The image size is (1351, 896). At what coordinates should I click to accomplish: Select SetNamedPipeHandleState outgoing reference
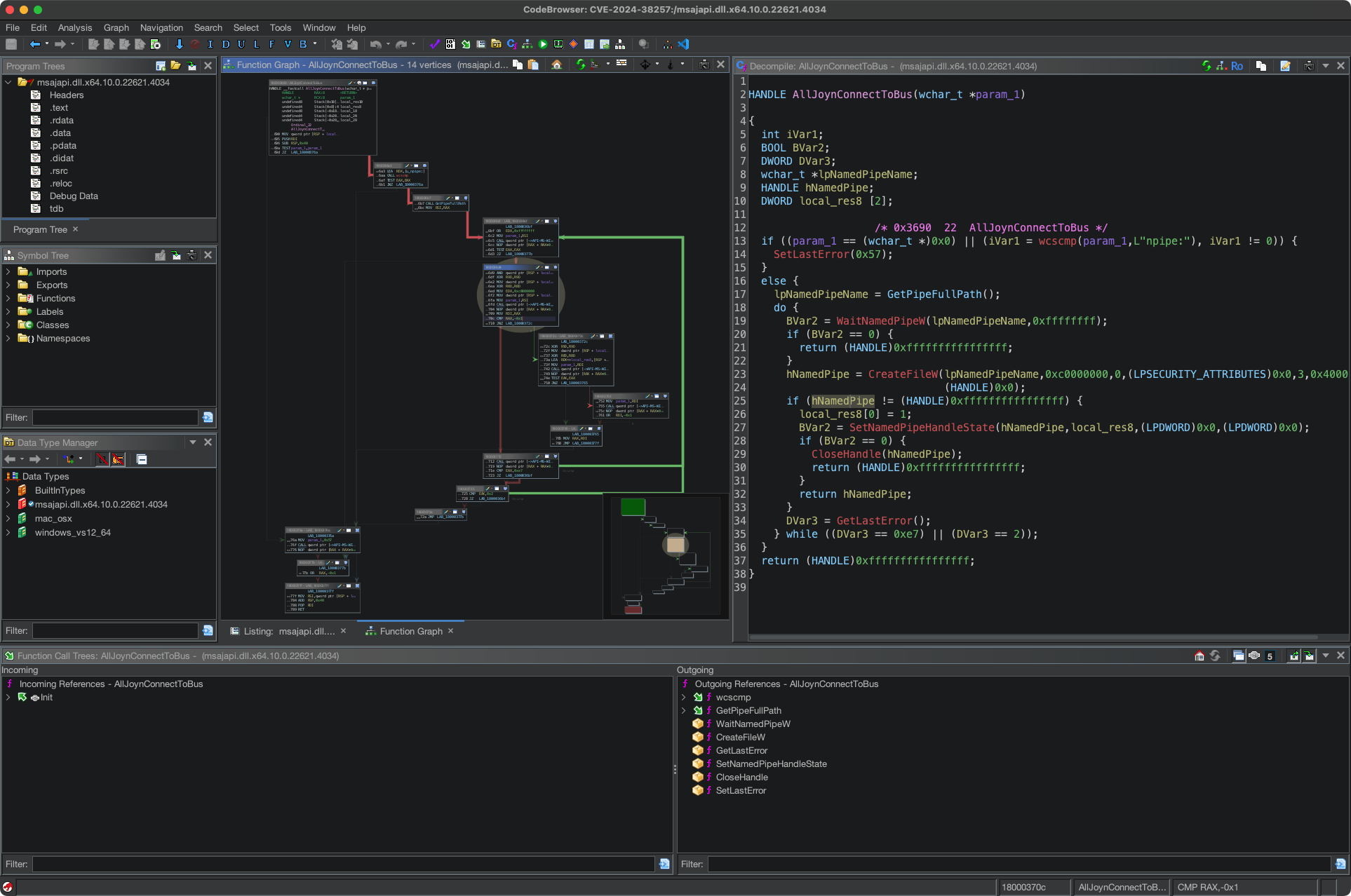(x=771, y=763)
